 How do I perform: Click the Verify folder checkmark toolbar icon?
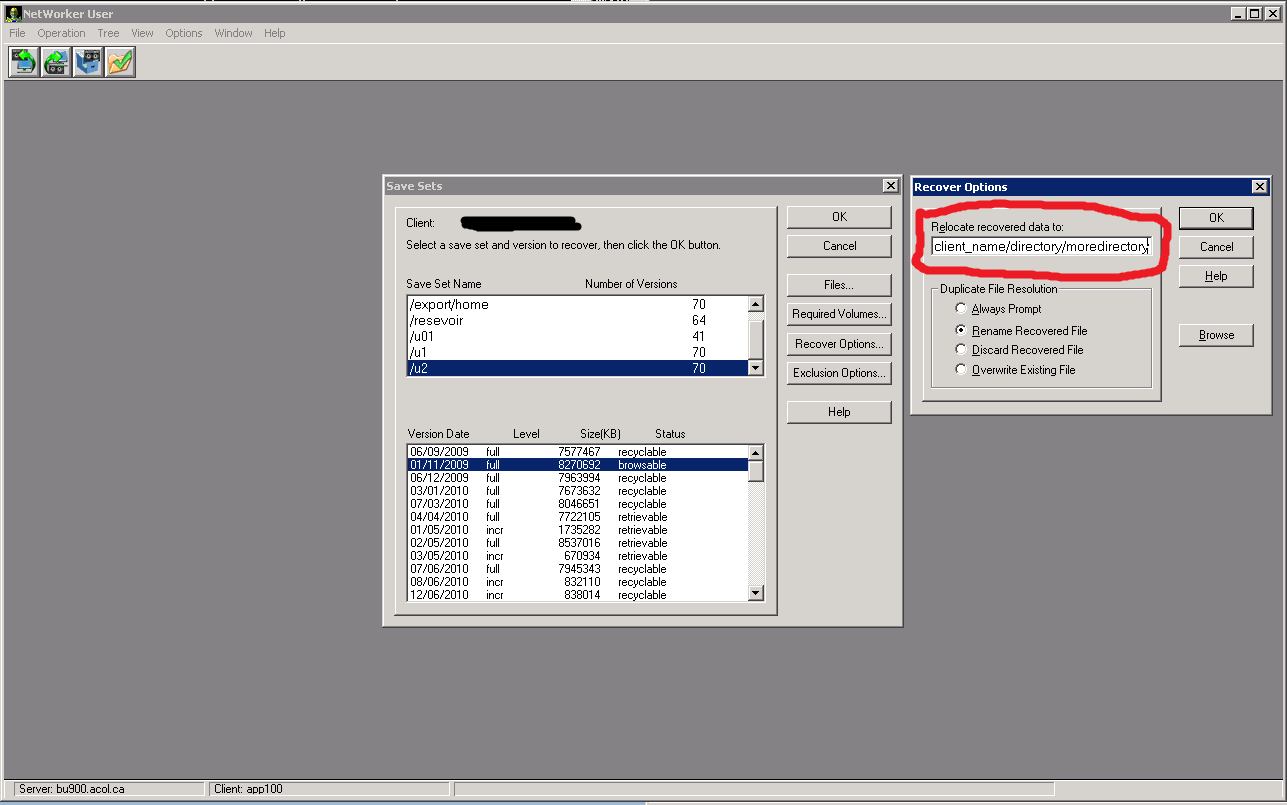tap(120, 62)
